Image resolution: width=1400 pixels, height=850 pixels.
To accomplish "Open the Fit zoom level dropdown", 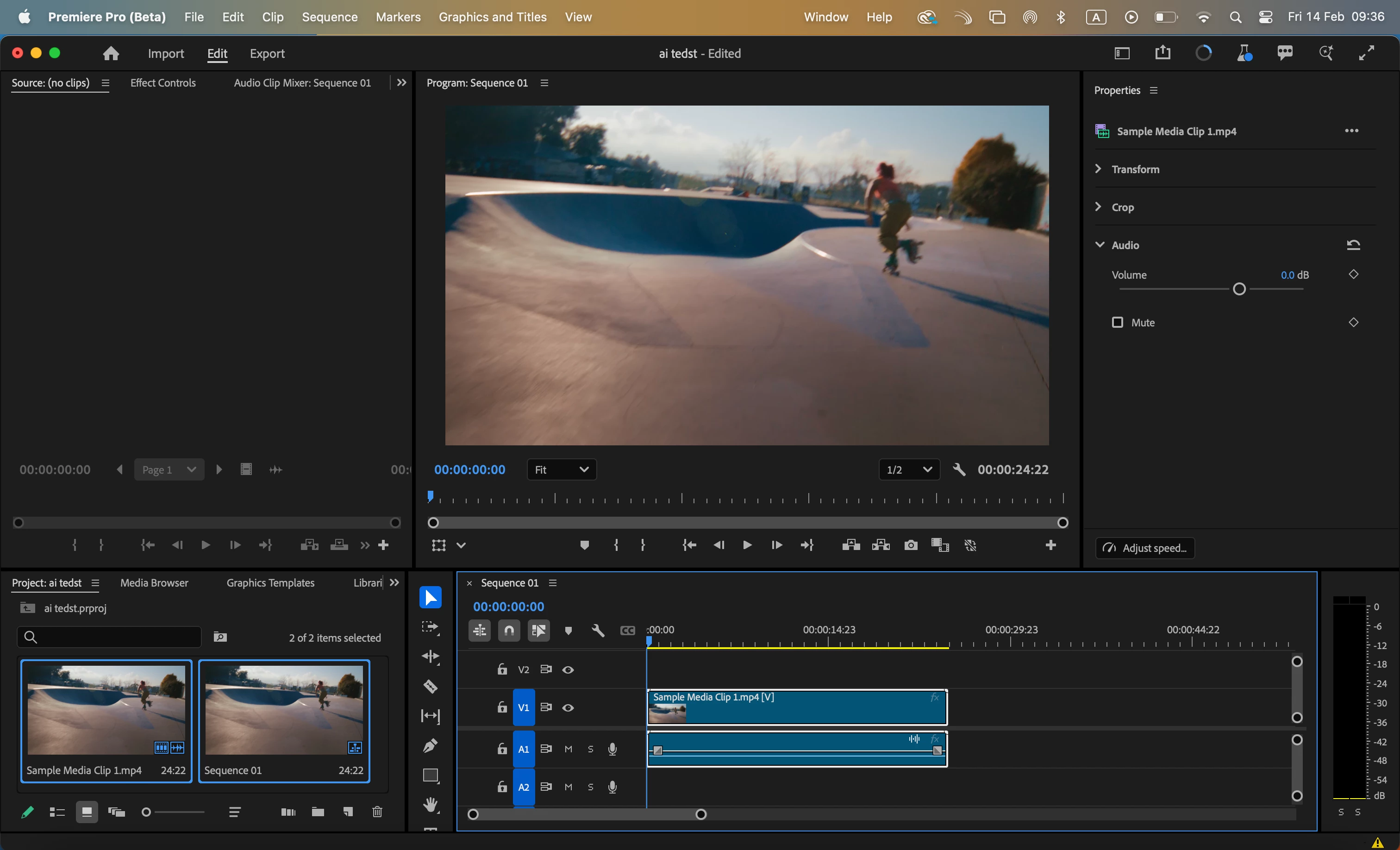I will point(561,469).
